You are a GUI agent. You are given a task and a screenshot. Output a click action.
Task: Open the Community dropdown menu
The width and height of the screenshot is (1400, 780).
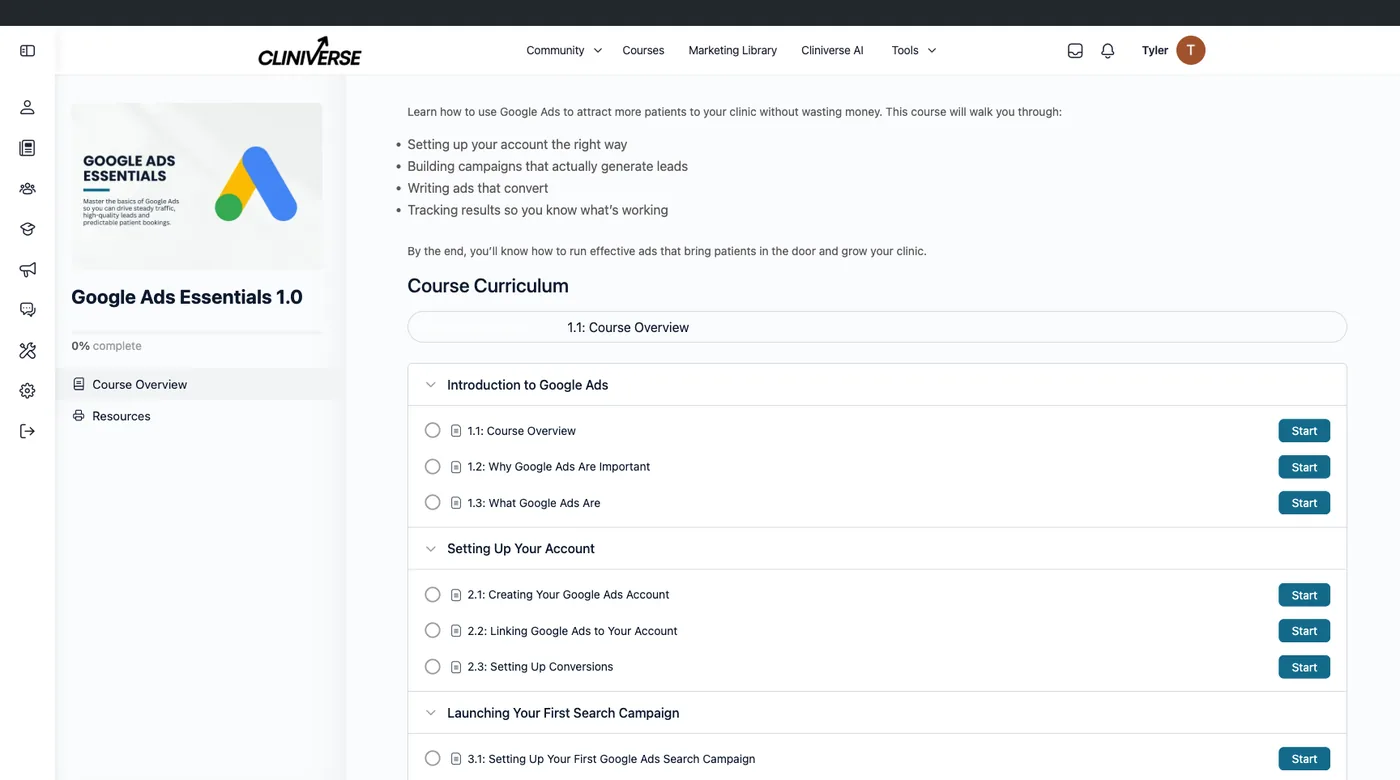point(564,50)
